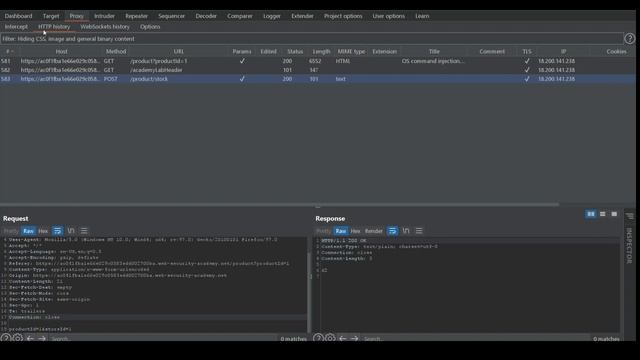640x360 pixels.
Task: Open Request panel hamburger menu
Action: point(84,231)
